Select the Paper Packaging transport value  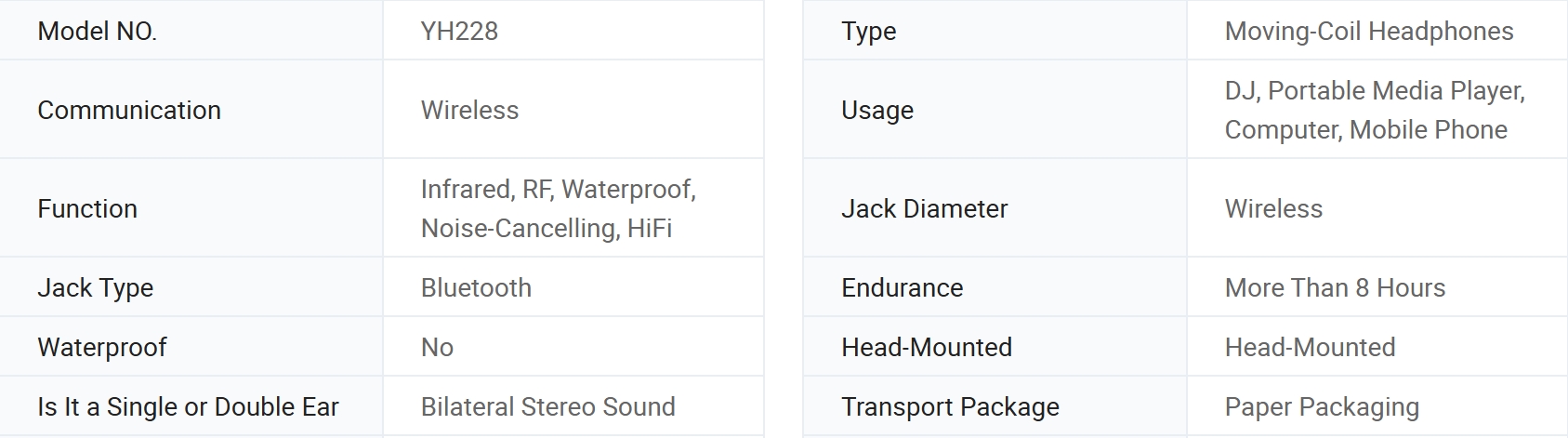pos(1322,407)
